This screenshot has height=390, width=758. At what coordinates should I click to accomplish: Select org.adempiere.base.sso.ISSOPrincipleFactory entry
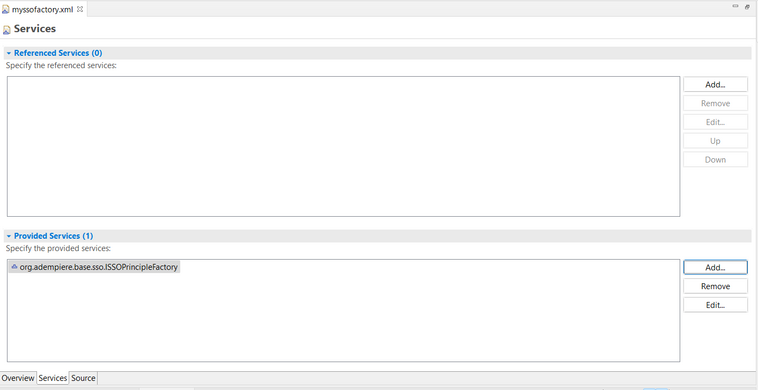[x=95, y=267]
